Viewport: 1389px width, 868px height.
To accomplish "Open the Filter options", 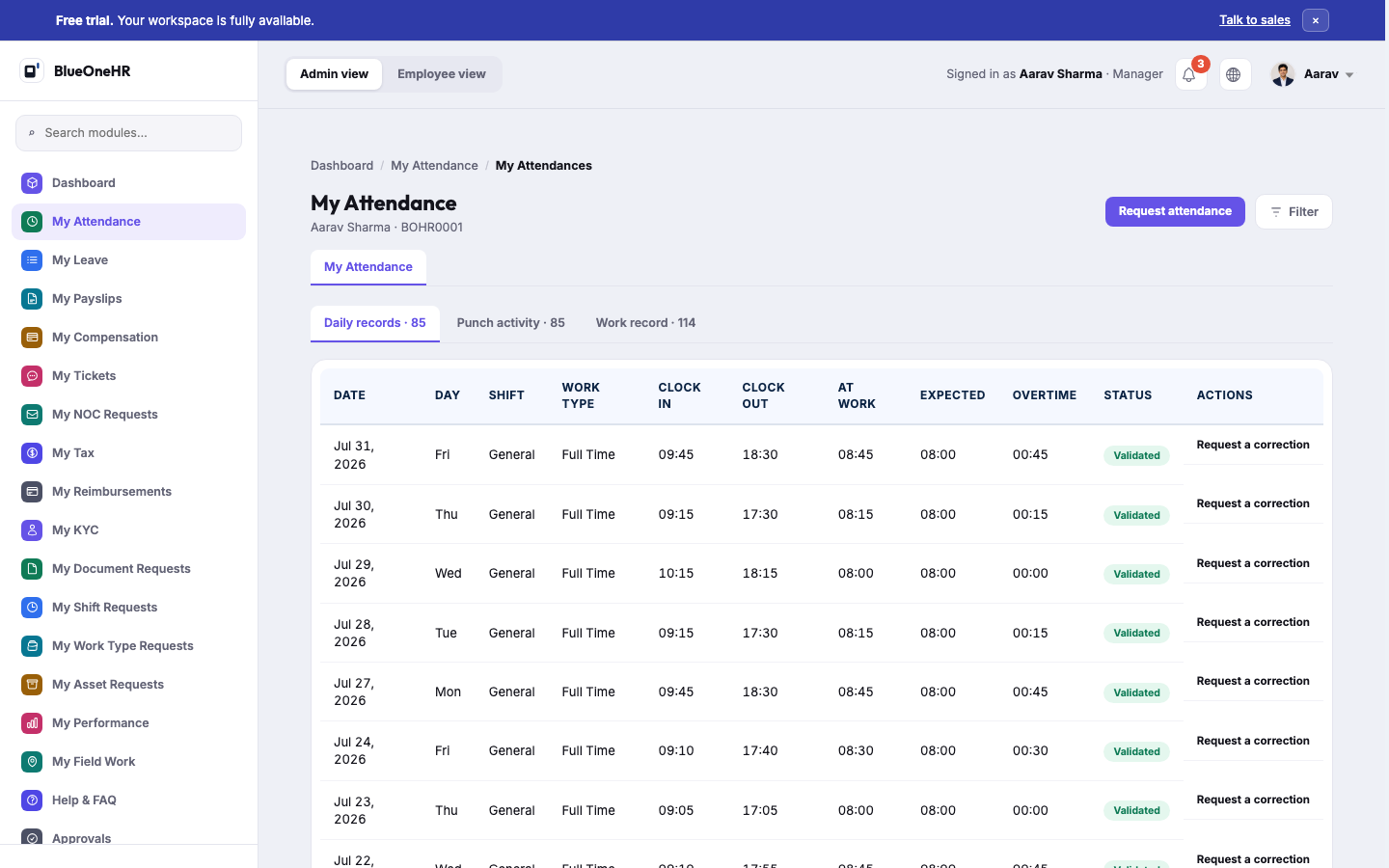I will coord(1294,212).
